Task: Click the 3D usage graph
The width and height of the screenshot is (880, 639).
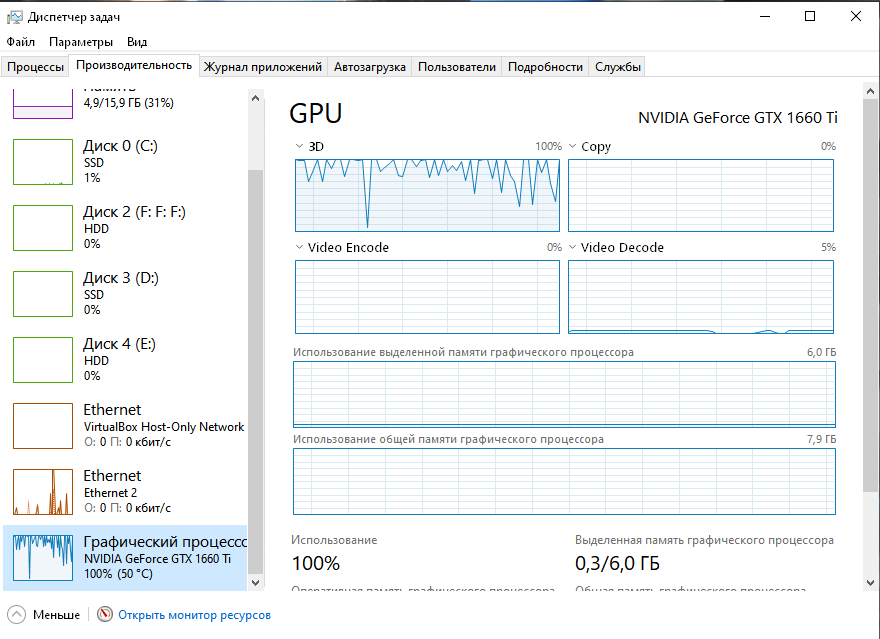Action: pos(427,195)
